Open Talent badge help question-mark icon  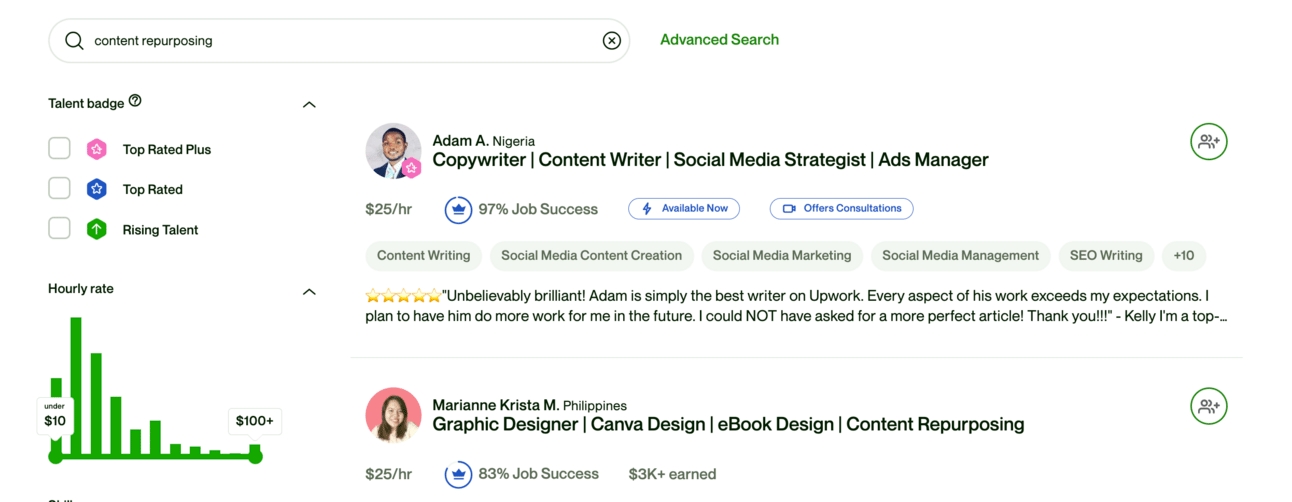coord(135,101)
